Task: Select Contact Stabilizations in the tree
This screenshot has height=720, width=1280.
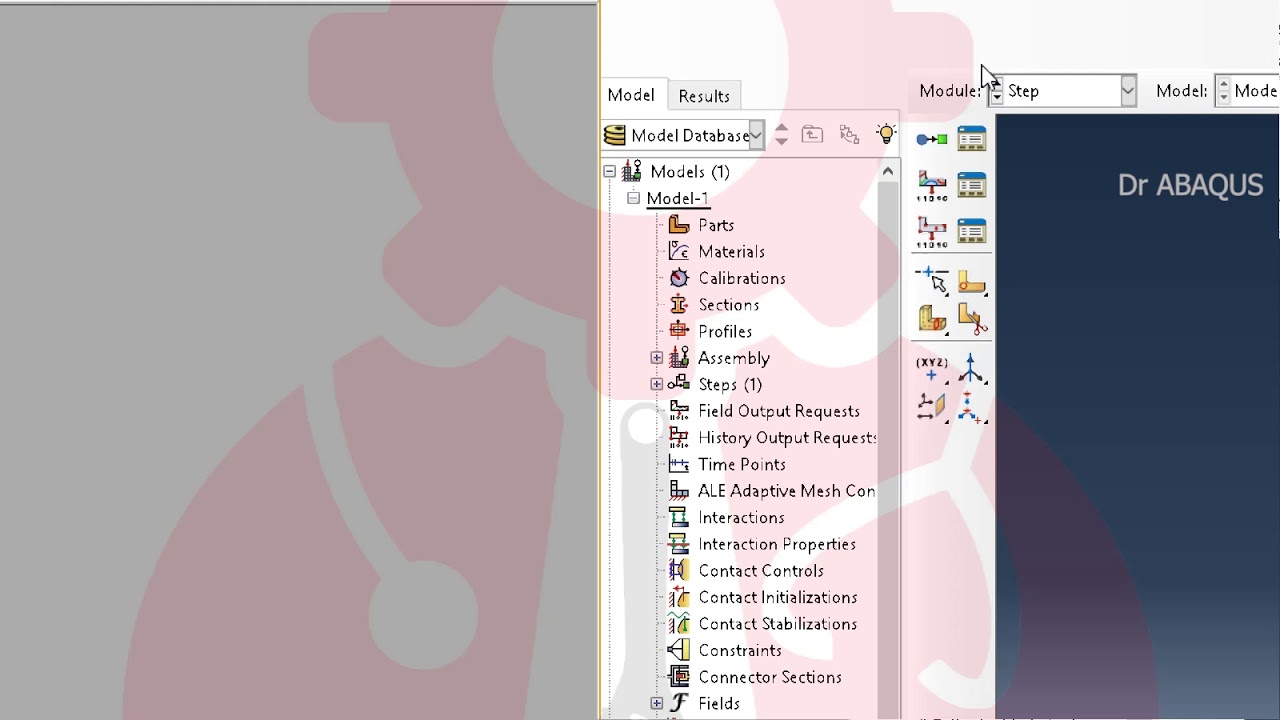Action: click(x=778, y=624)
